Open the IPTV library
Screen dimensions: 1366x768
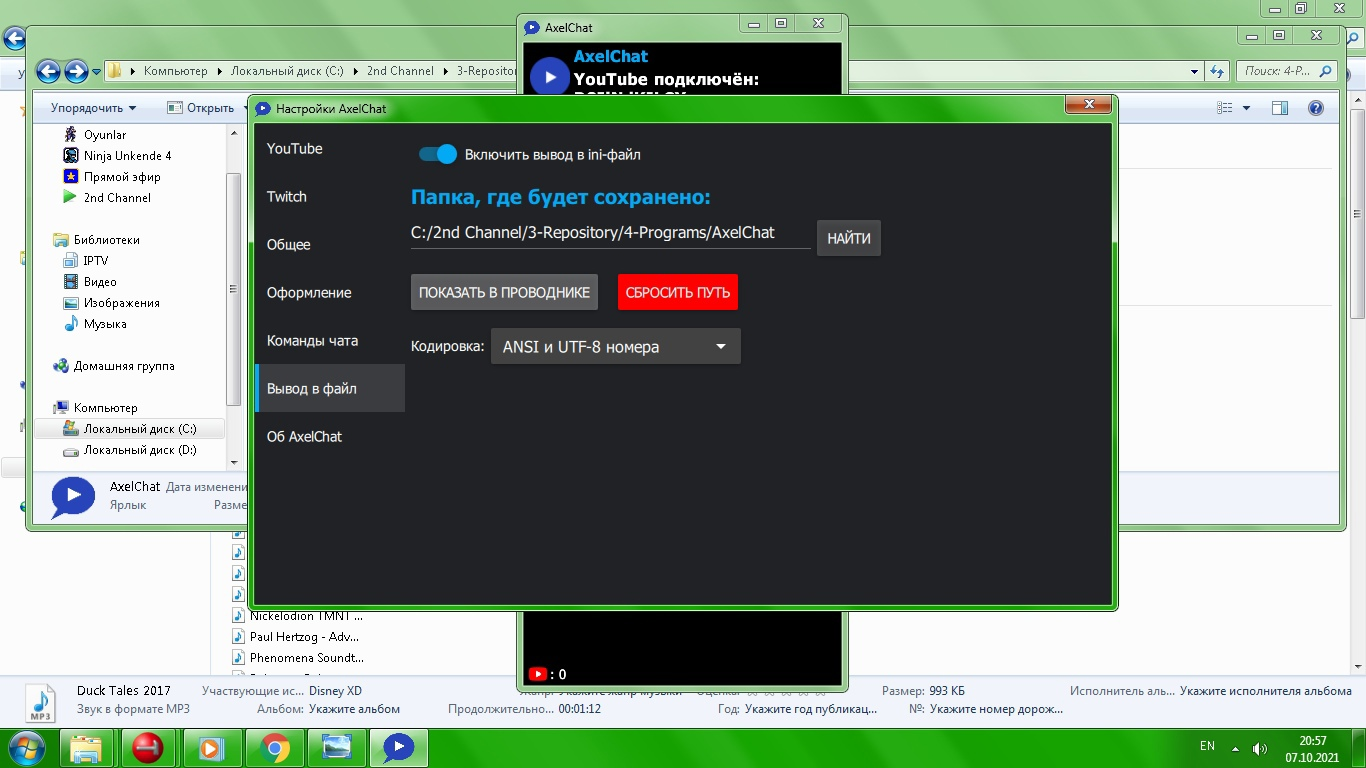[x=86, y=261]
